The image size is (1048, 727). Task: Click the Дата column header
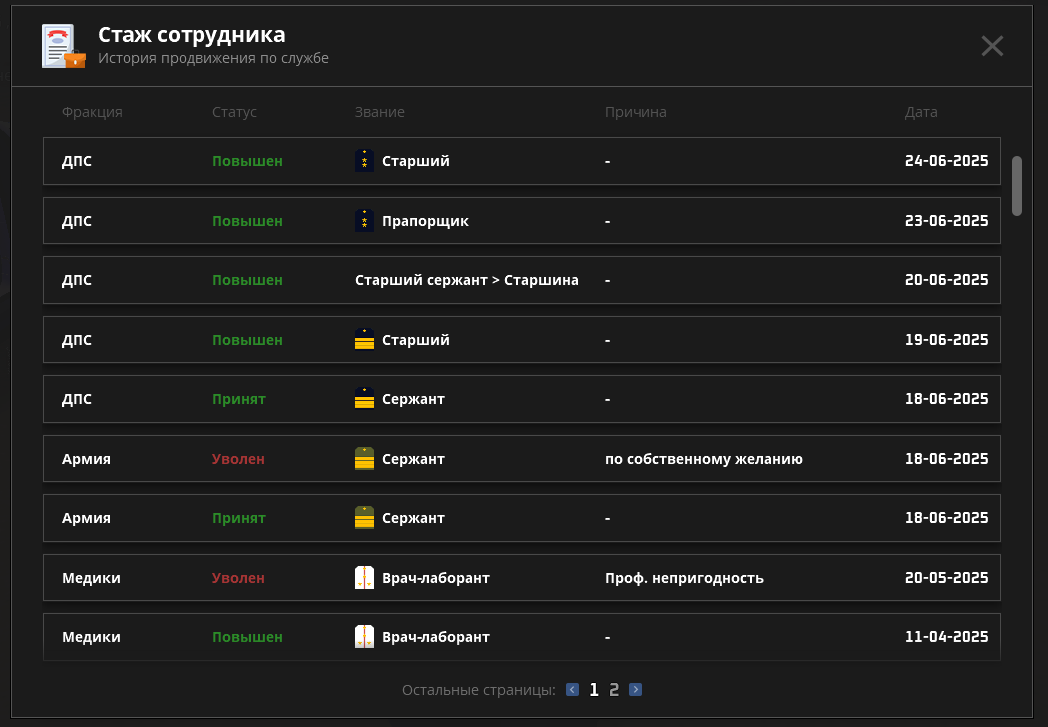pos(921,112)
